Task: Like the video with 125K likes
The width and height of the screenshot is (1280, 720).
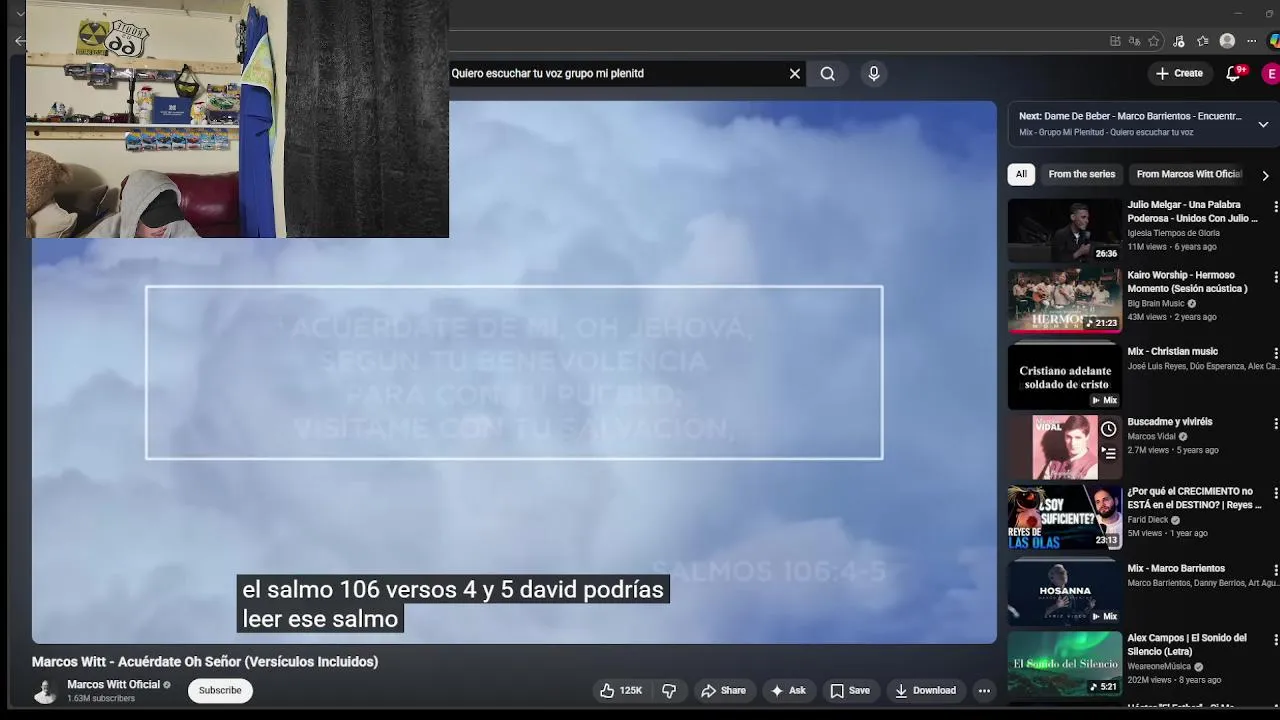Action: point(621,691)
